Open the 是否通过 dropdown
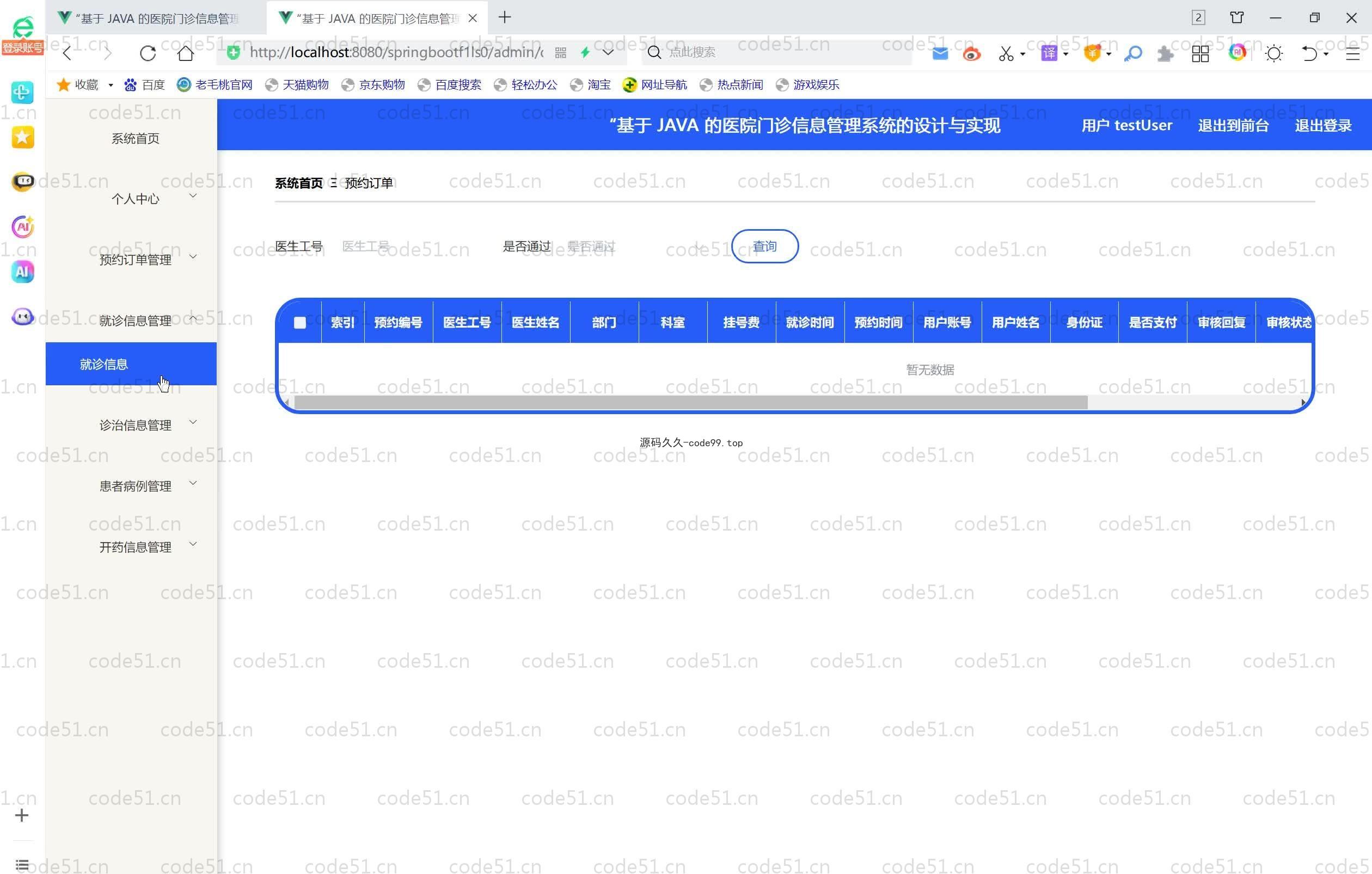The image size is (1372, 874). click(636, 247)
